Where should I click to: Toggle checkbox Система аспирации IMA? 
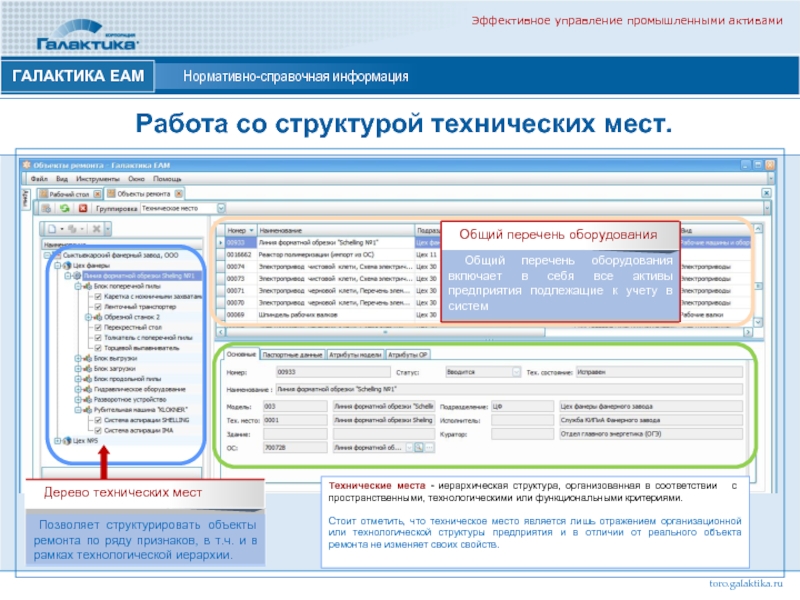pyautogui.click(x=98, y=430)
